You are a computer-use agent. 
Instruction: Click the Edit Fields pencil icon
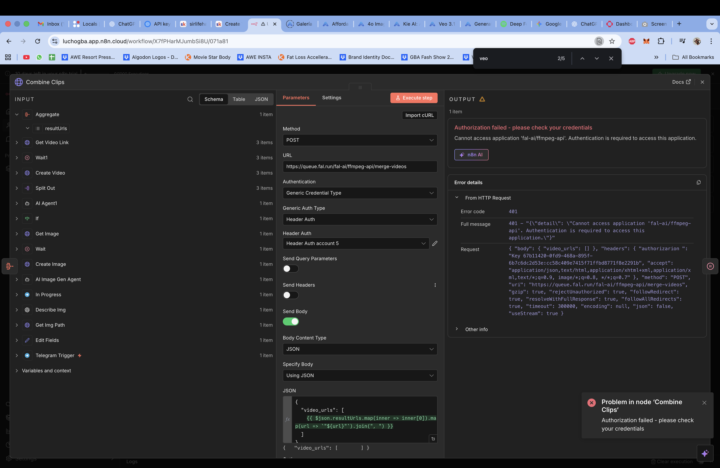[x=27, y=340]
